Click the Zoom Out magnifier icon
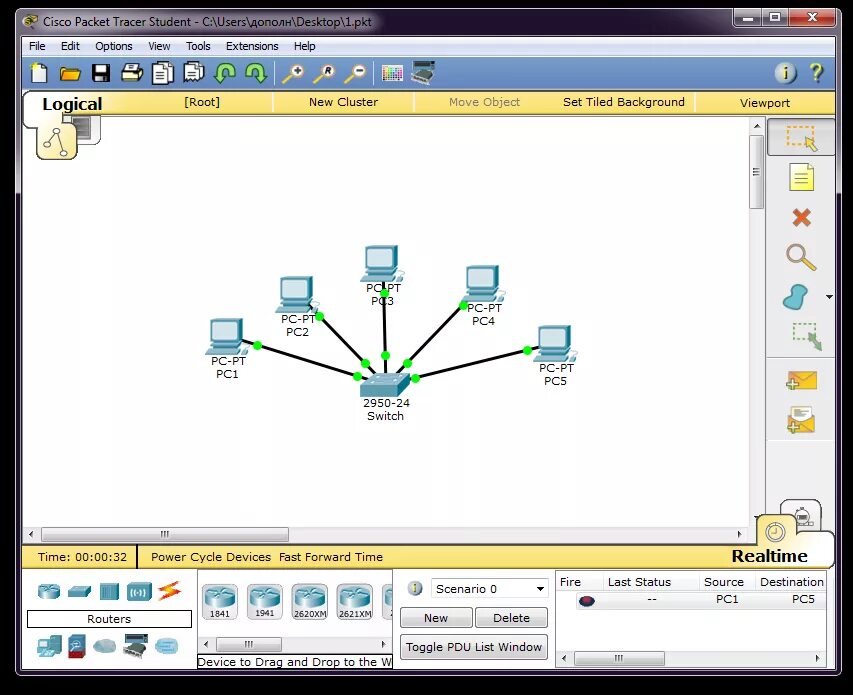 (x=355, y=73)
